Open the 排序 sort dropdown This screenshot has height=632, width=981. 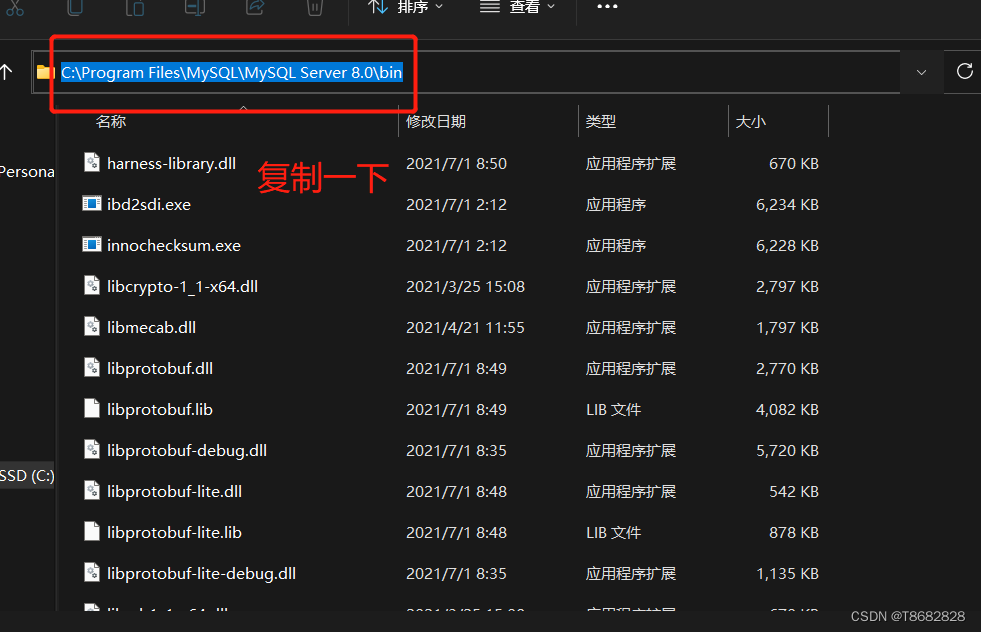(x=405, y=8)
